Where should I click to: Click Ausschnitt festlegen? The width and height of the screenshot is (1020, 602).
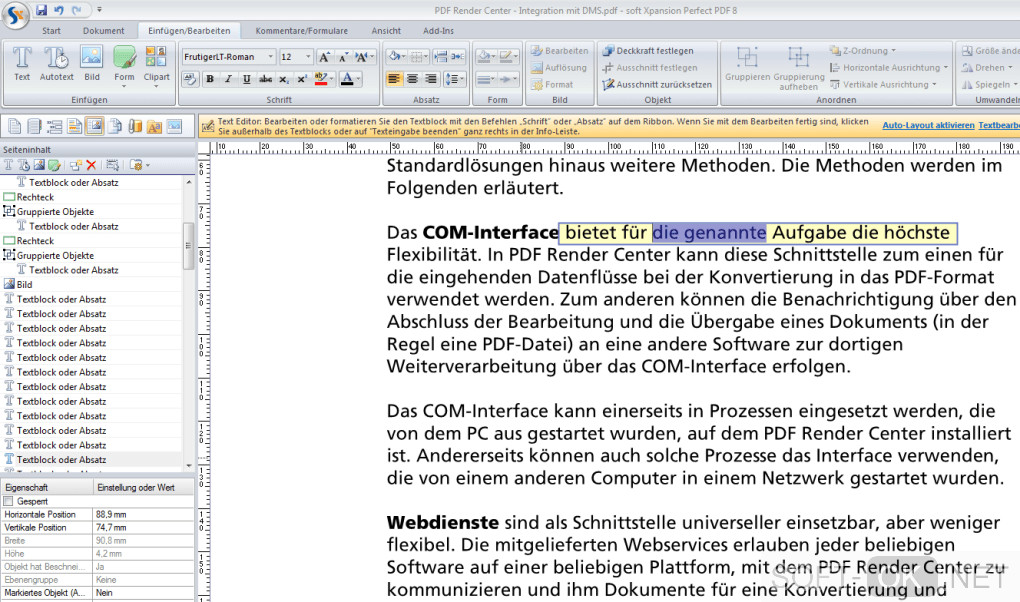click(650, 68)
